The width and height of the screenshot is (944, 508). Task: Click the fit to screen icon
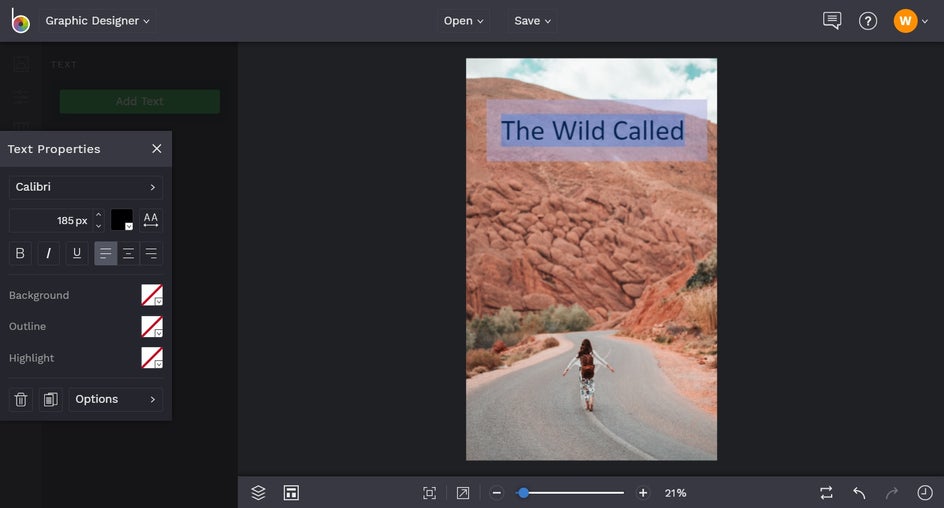click(429, 493)
